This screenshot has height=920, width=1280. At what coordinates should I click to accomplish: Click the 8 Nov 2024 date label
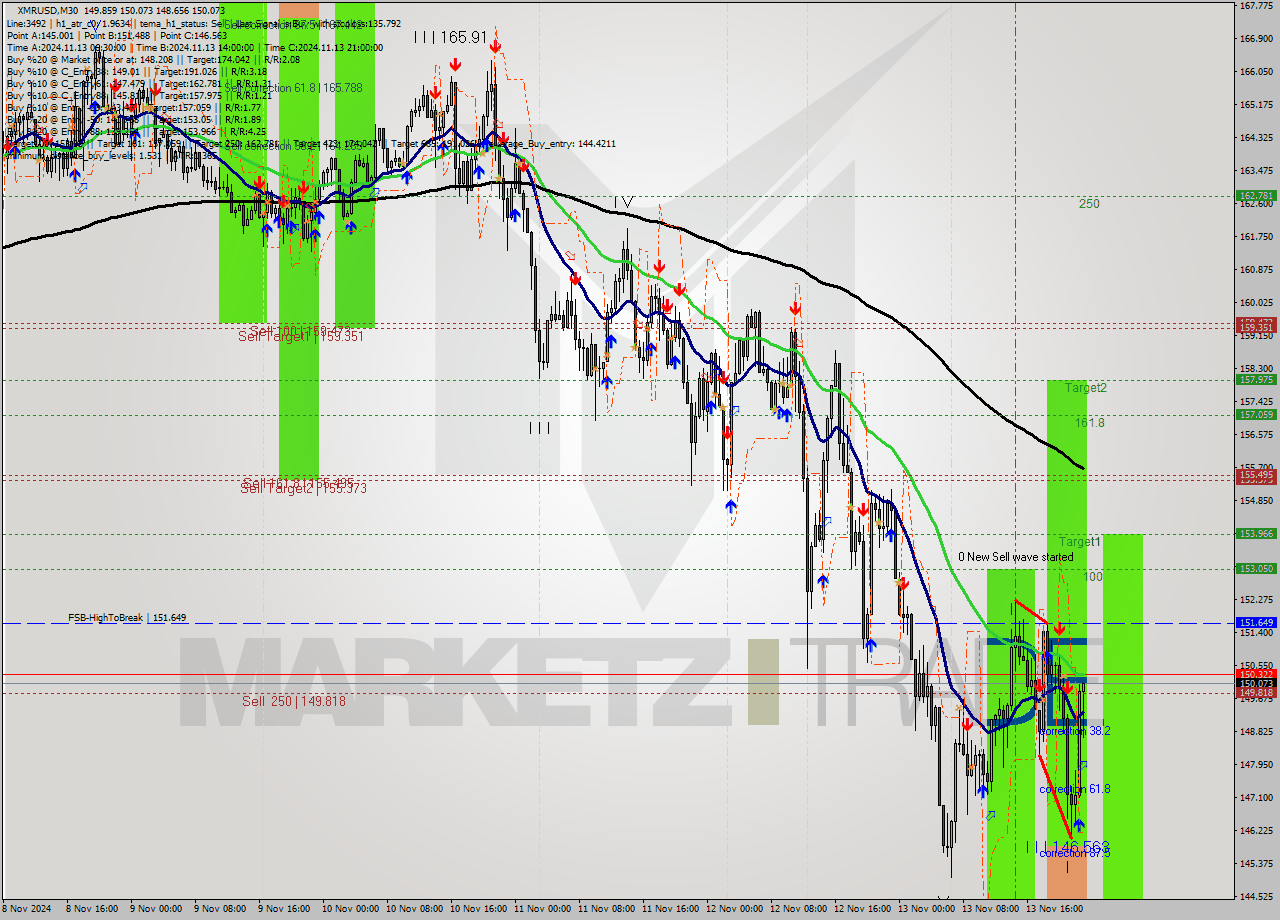24,910
